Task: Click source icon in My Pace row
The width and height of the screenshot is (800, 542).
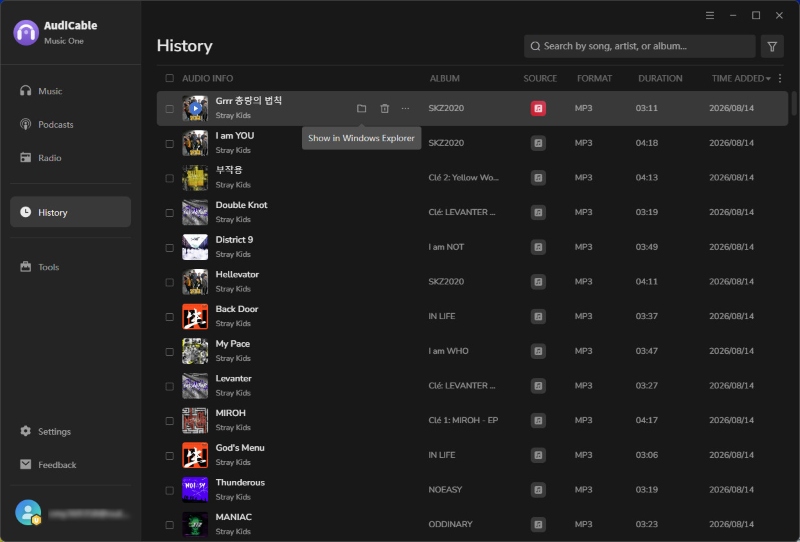Action: coord(538,351)
